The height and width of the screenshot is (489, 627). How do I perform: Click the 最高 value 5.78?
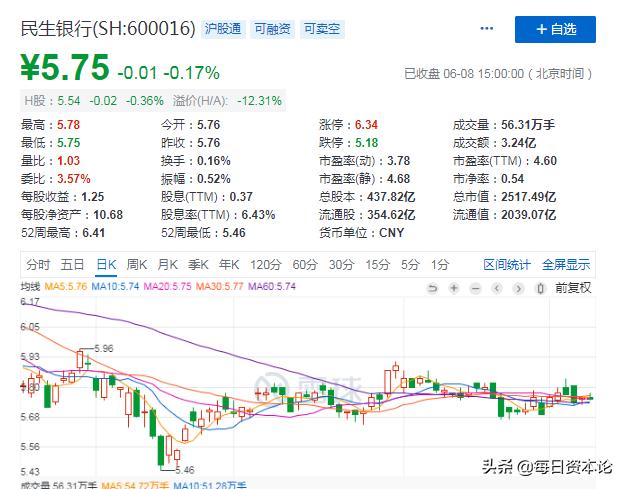point(68,125)
